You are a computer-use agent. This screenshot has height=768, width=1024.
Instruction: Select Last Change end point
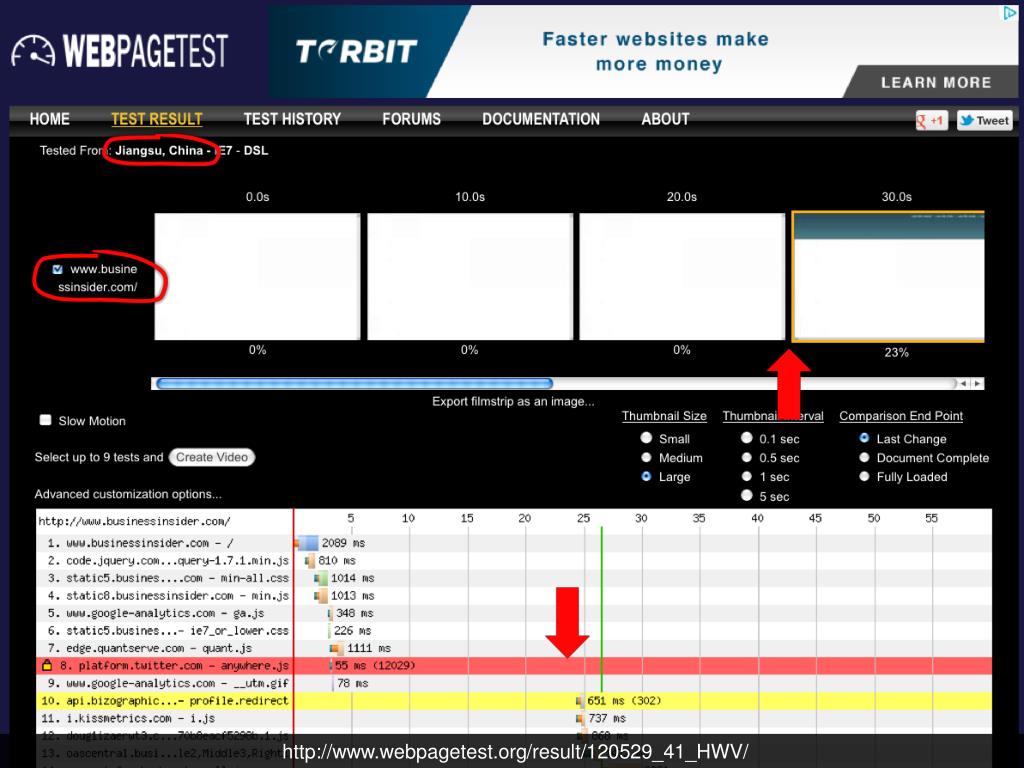point(865,438)
